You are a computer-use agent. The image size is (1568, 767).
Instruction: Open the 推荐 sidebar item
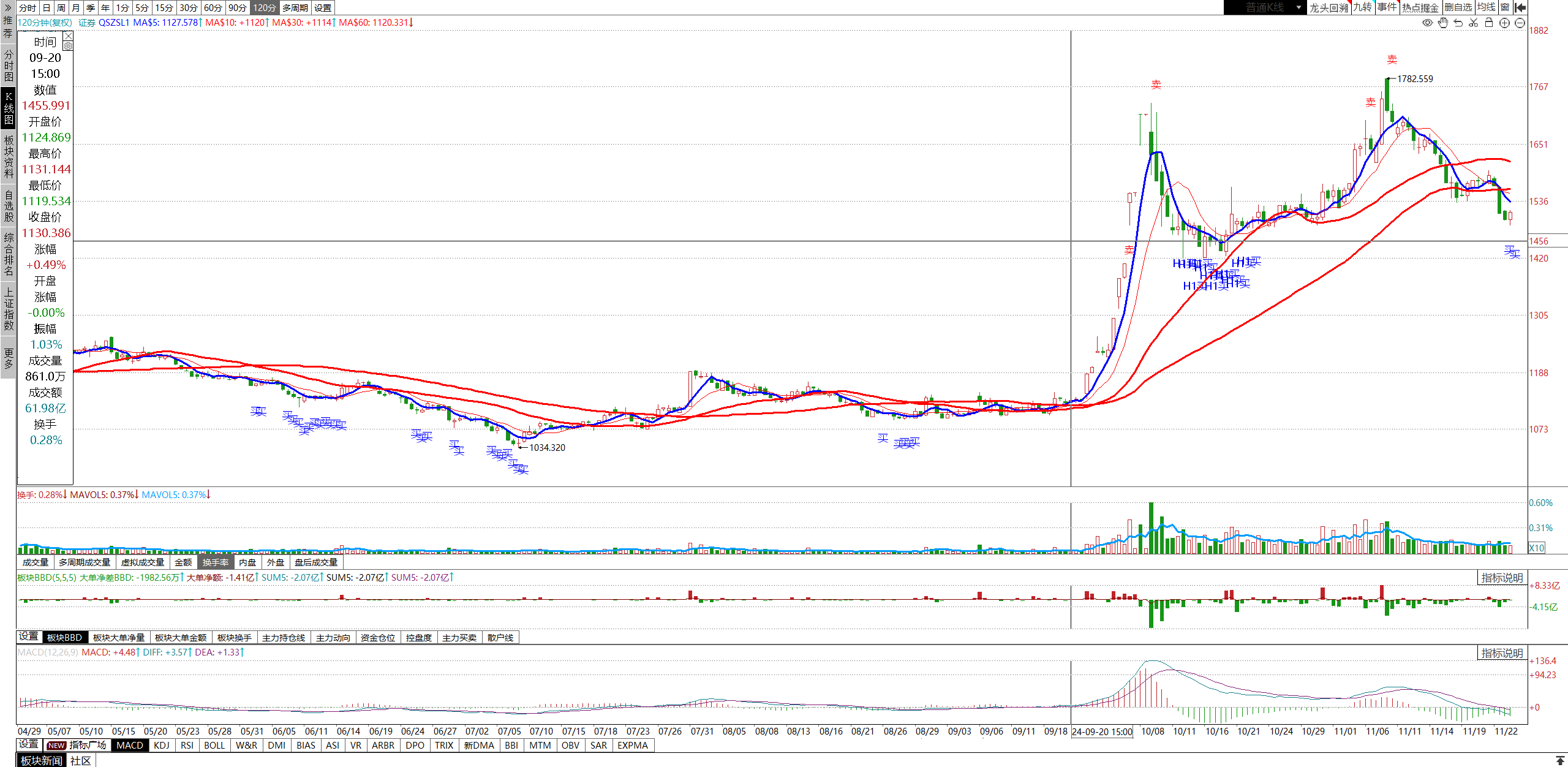[8, 27]
